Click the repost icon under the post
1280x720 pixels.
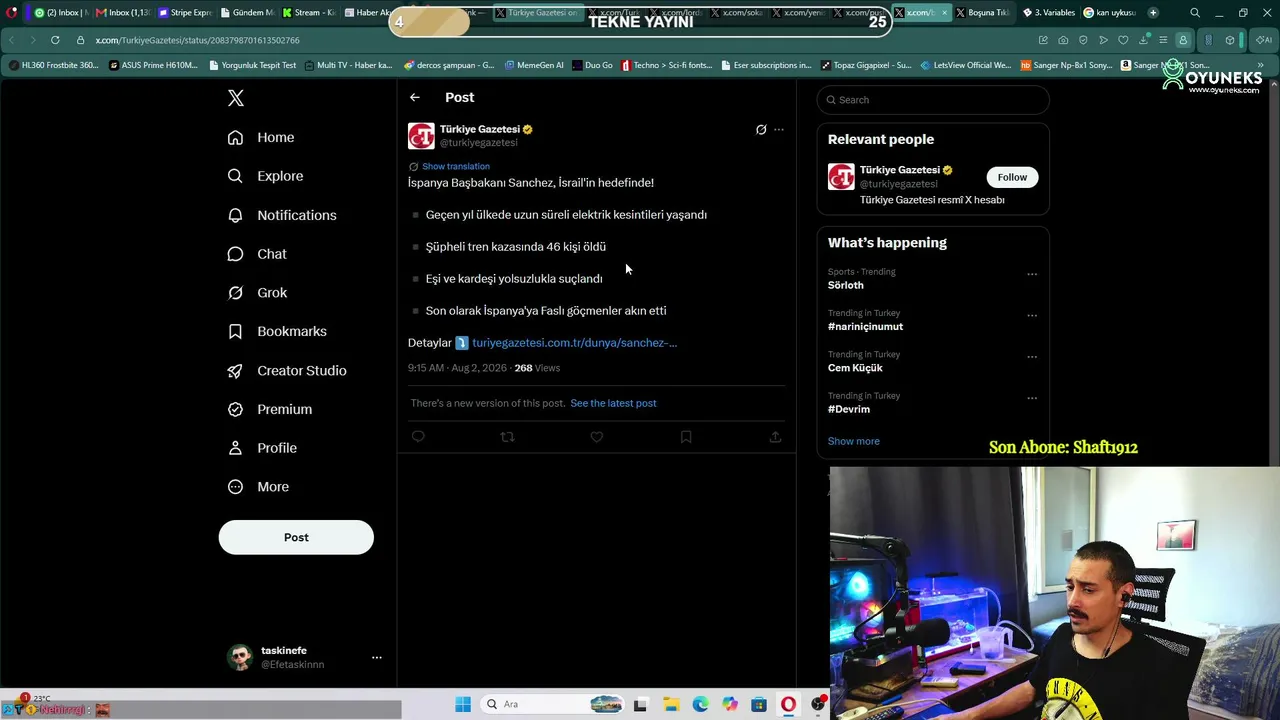coord(507,437)
